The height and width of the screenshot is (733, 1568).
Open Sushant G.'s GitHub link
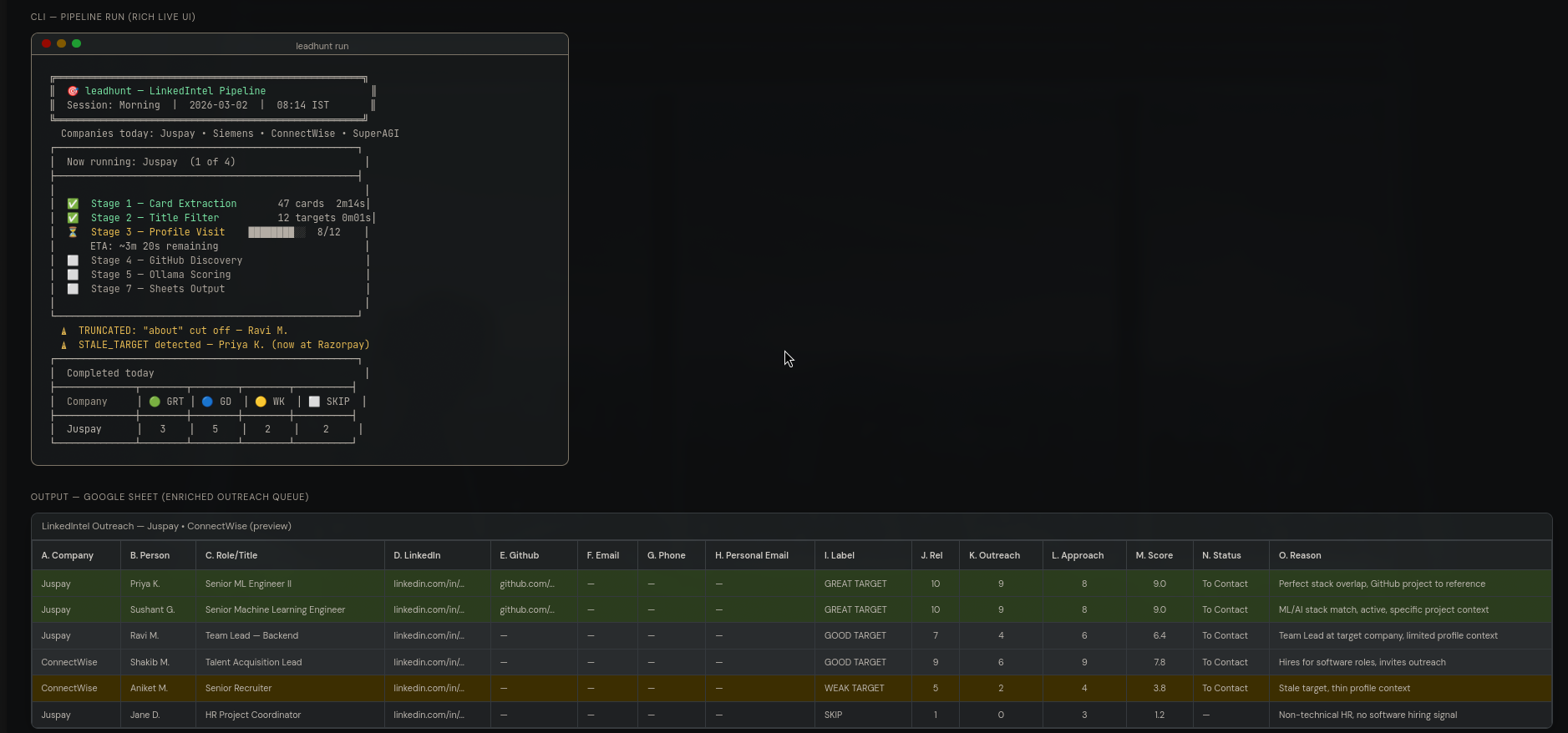point(526,609)
